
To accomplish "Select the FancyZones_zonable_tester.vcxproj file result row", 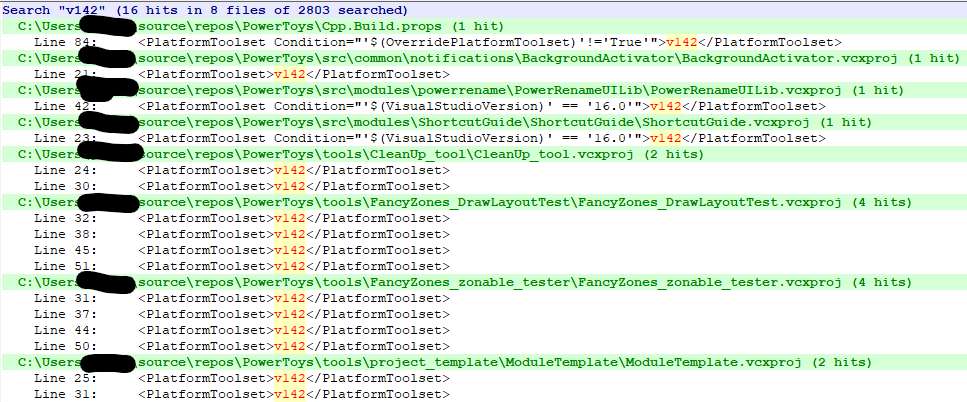I will point(484,282).
